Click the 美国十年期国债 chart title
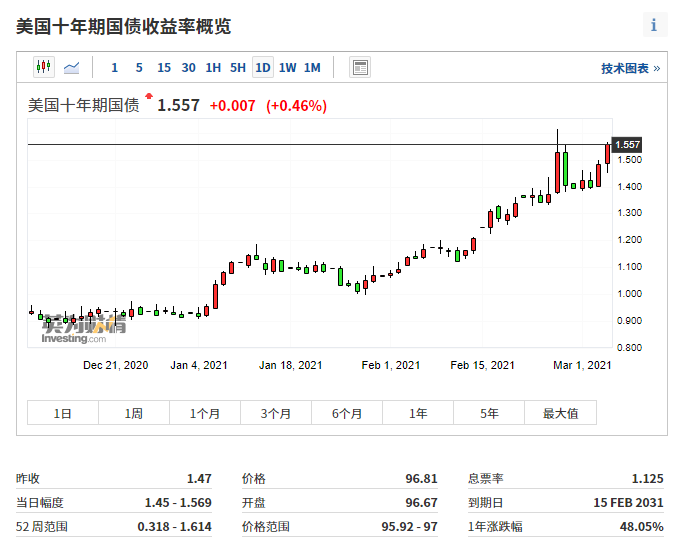 83,105
